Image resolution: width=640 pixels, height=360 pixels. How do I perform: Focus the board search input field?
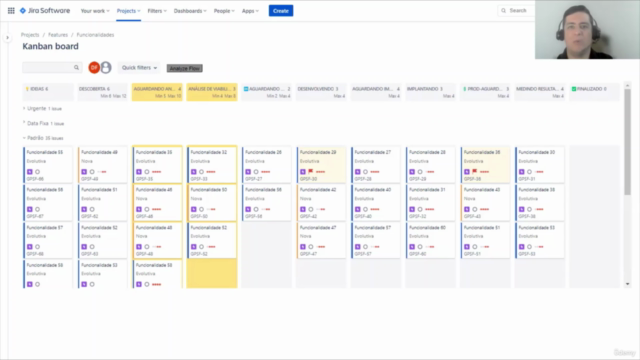(52, 67)
